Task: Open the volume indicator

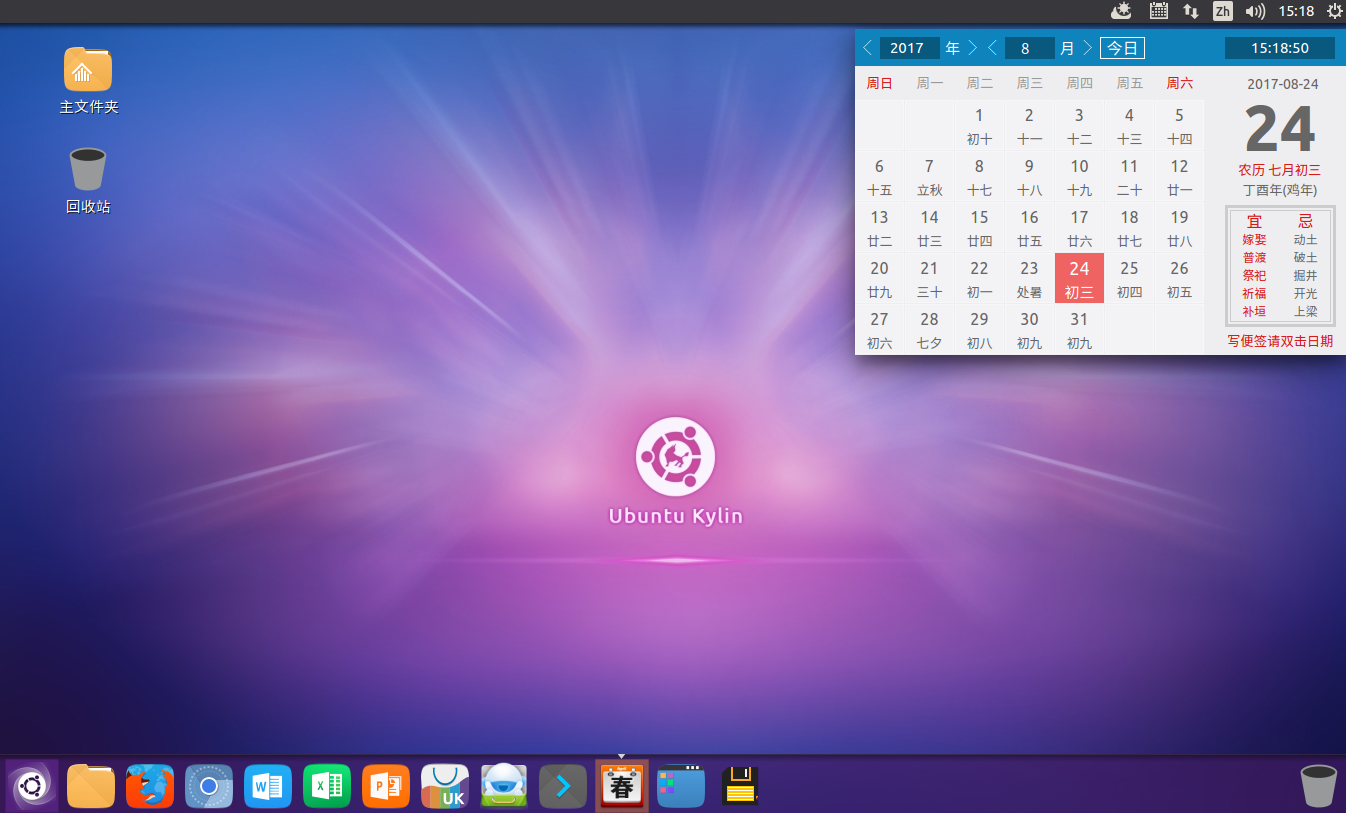Action: (1255, 11)
